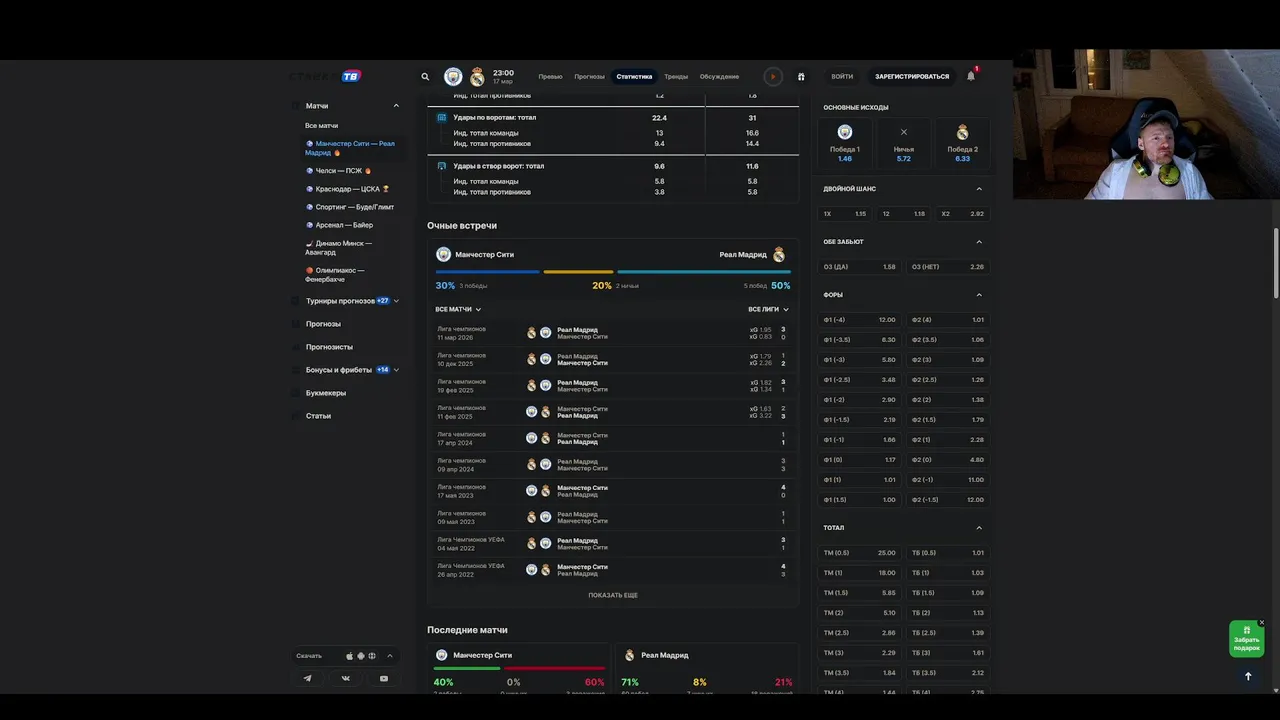
Task: Open Букмекеры in sidebar
Action: [326, 393]
